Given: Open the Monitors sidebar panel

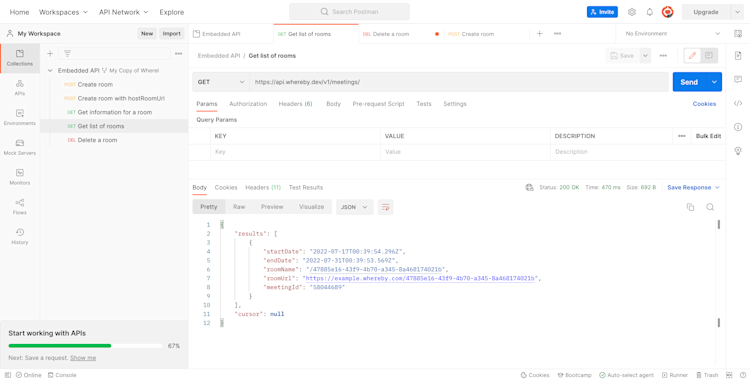Looking at the screenshot, I should [20, 177].
